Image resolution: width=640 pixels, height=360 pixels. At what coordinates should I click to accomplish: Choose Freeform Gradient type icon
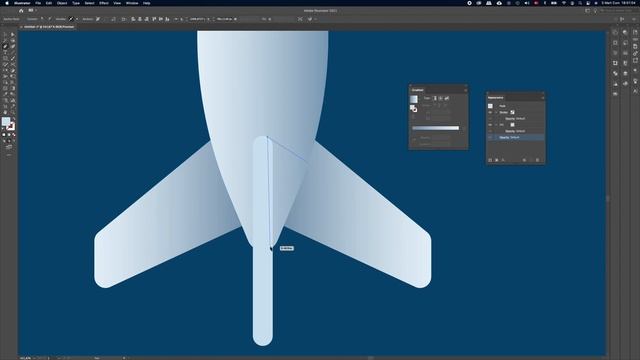447,98
